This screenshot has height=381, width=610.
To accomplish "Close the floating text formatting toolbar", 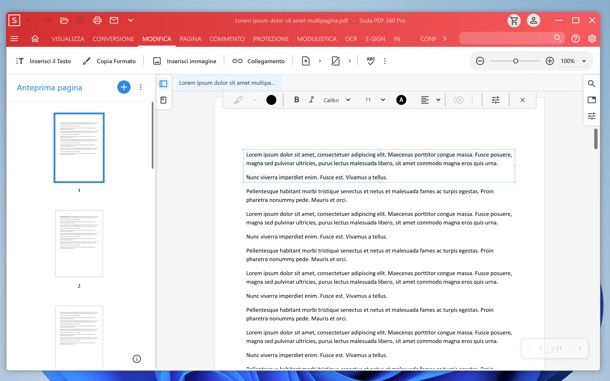I will (522, 100).
